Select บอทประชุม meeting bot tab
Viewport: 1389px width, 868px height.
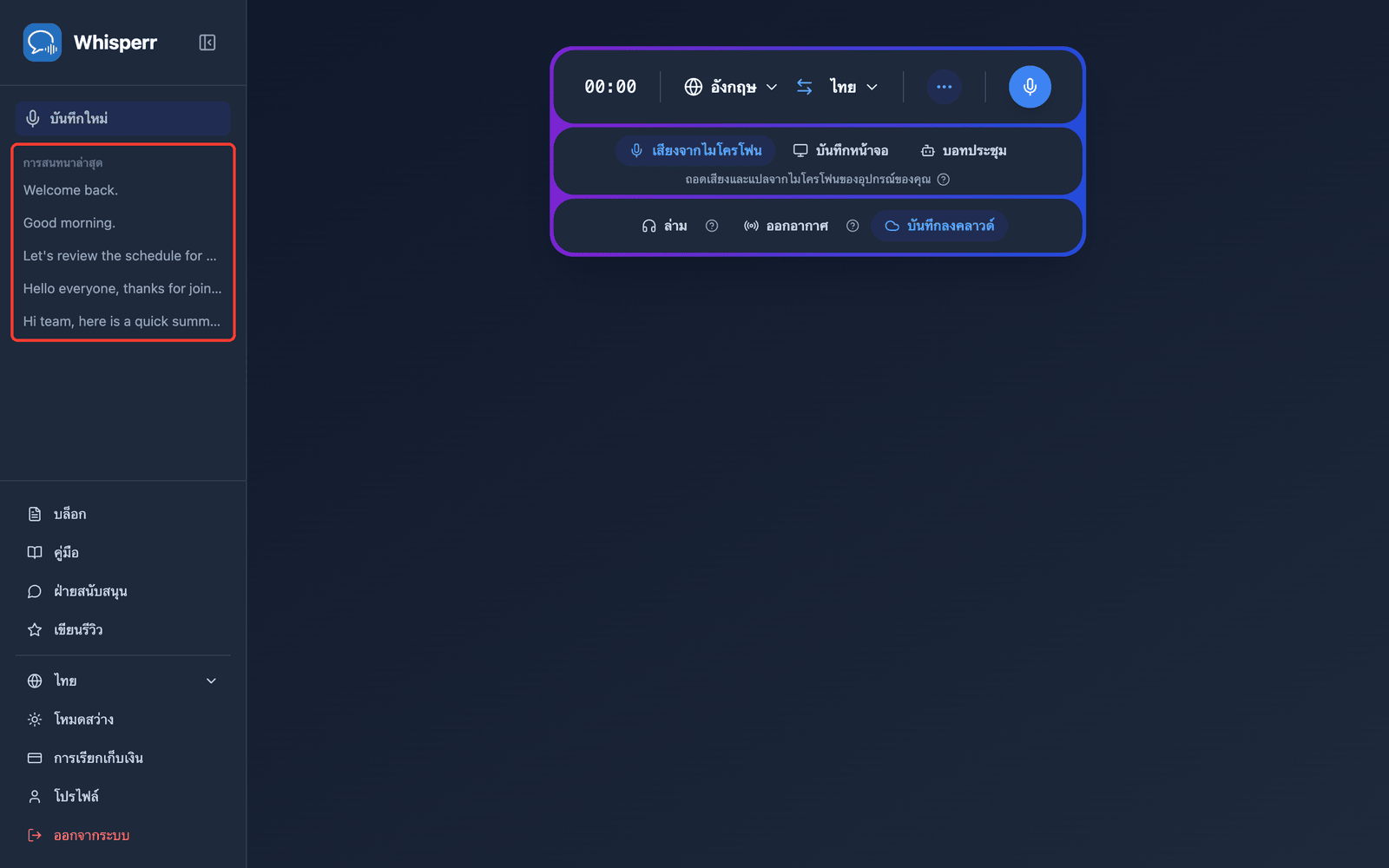(x=964, y=150)
